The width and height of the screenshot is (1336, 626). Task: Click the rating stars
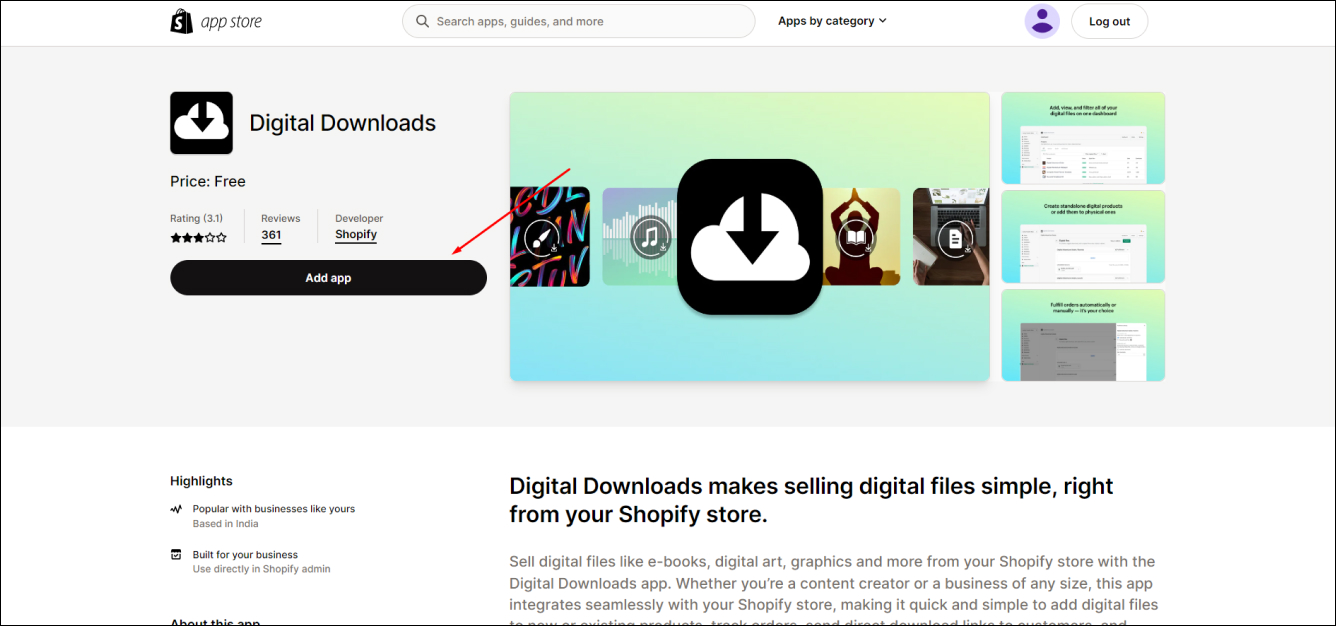point(198,238)
